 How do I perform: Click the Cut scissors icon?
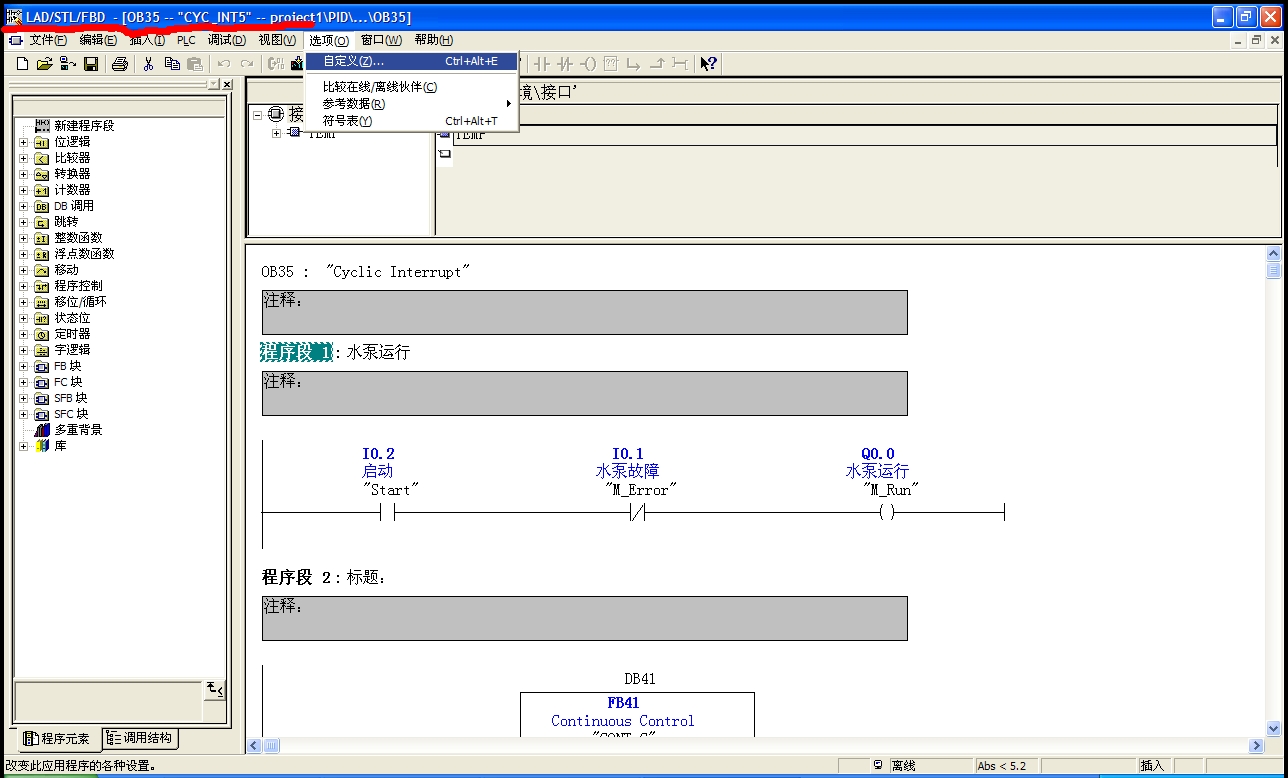[x=149, y=64]
